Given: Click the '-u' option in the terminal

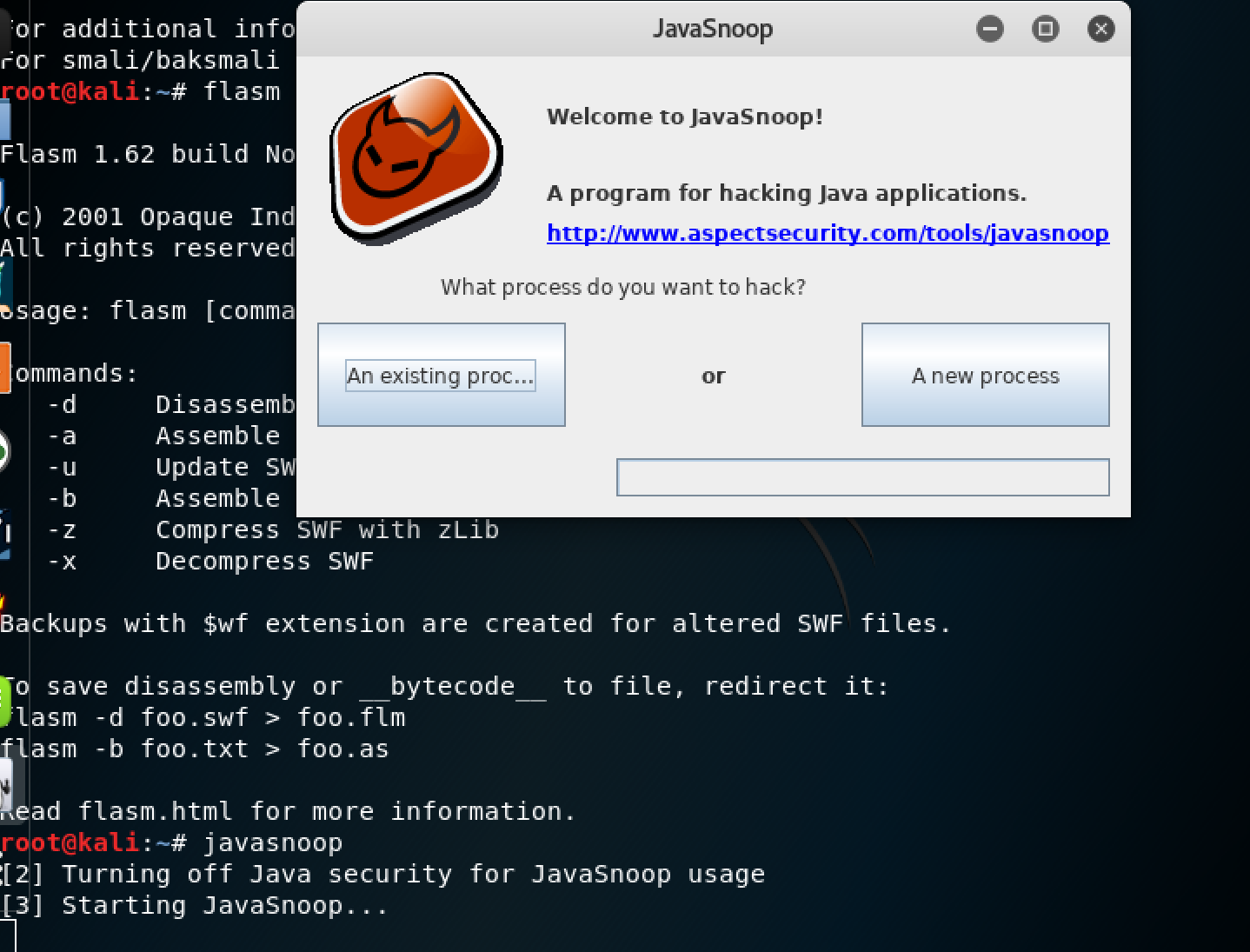Looking at the screenshot, I should point(63,467).
